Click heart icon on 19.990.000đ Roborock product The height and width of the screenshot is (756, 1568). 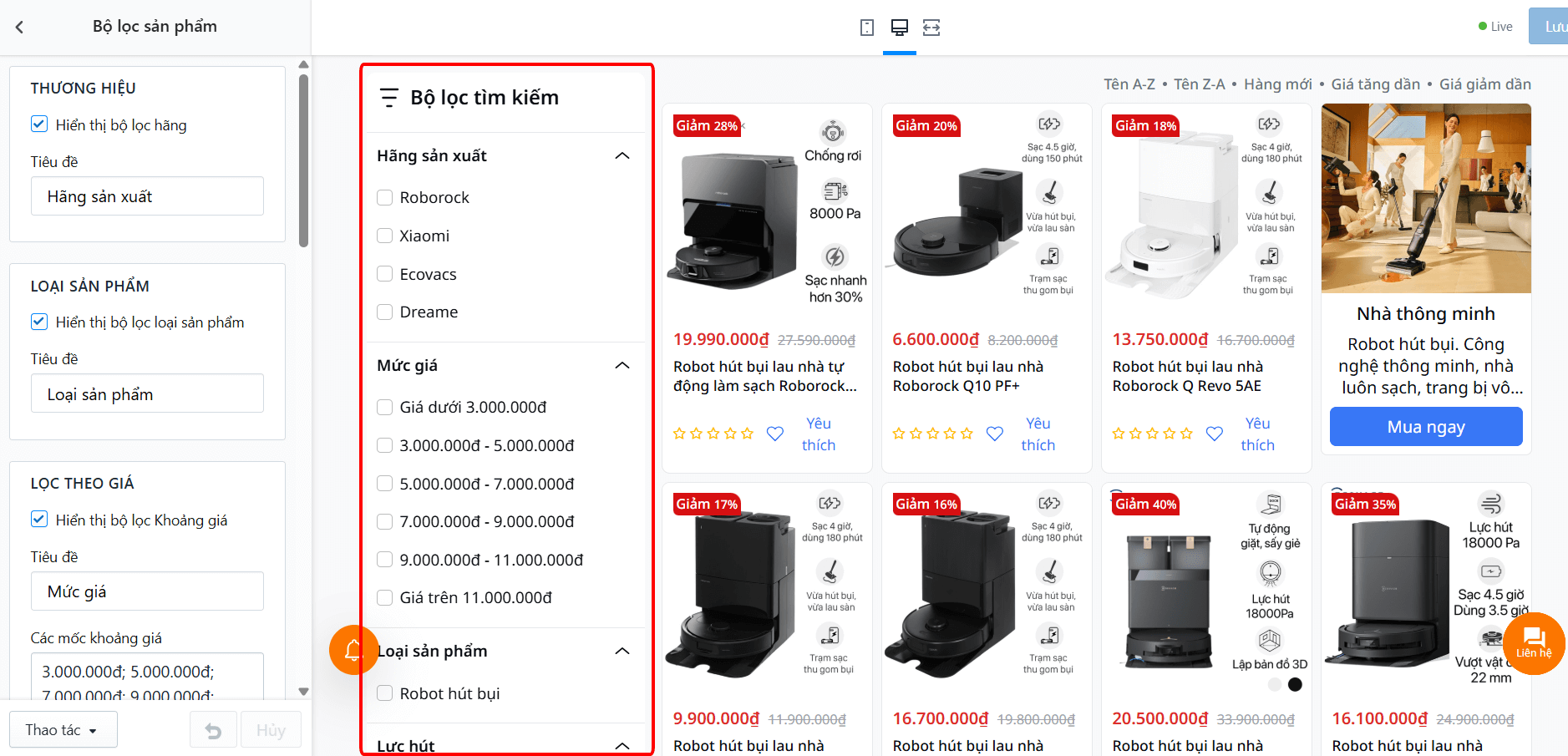click(775, 434)
